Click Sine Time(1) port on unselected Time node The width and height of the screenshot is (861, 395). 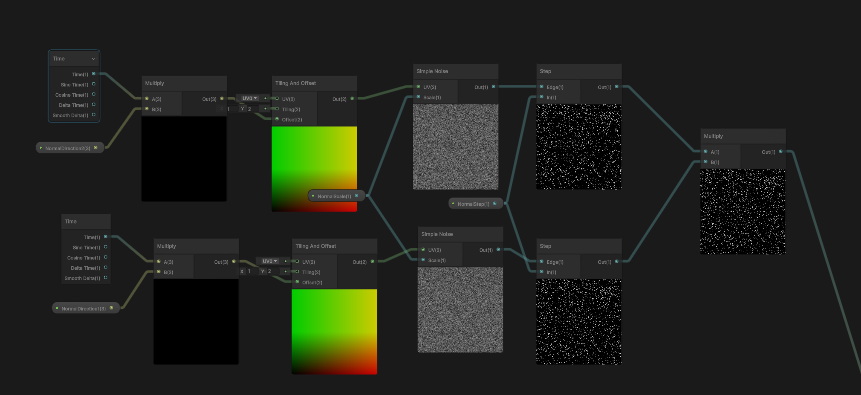click(x=105, y=247)
